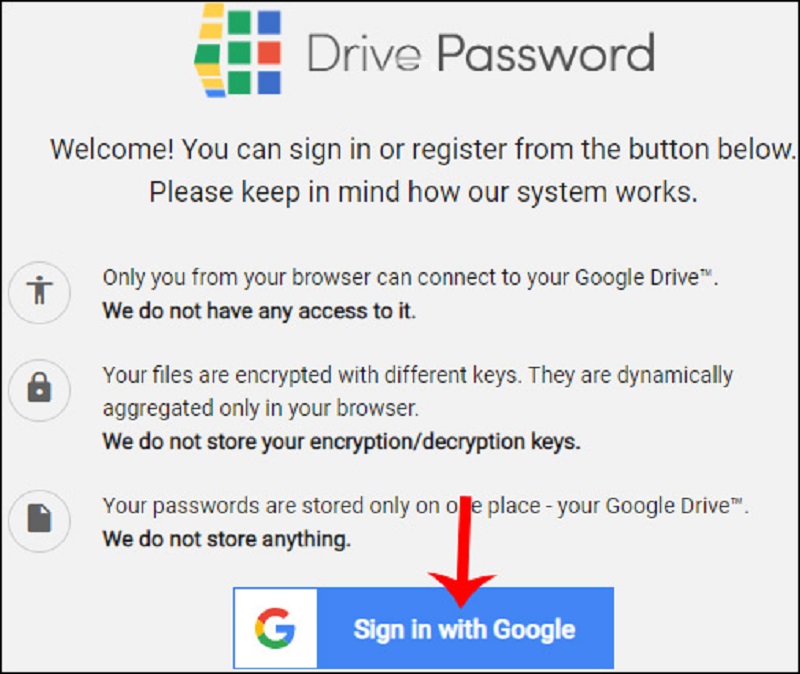Click We do not have any access text

(259, 311)
